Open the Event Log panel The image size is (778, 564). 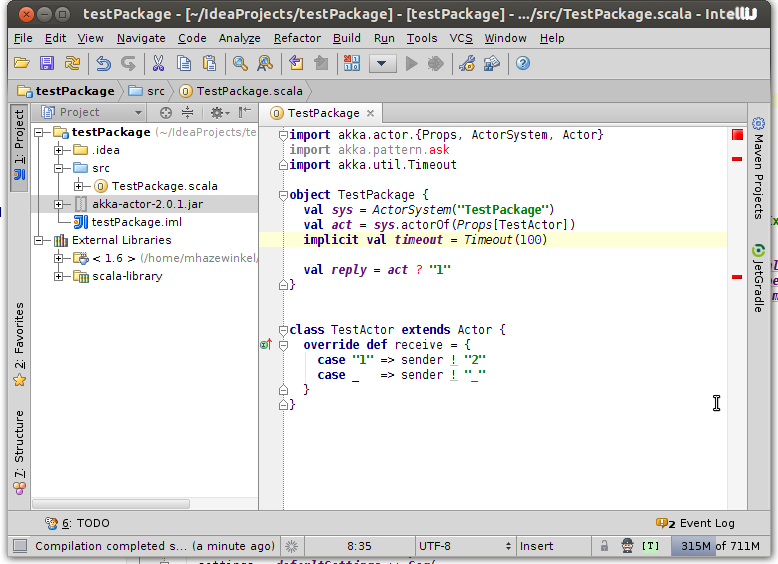(695, 523)
